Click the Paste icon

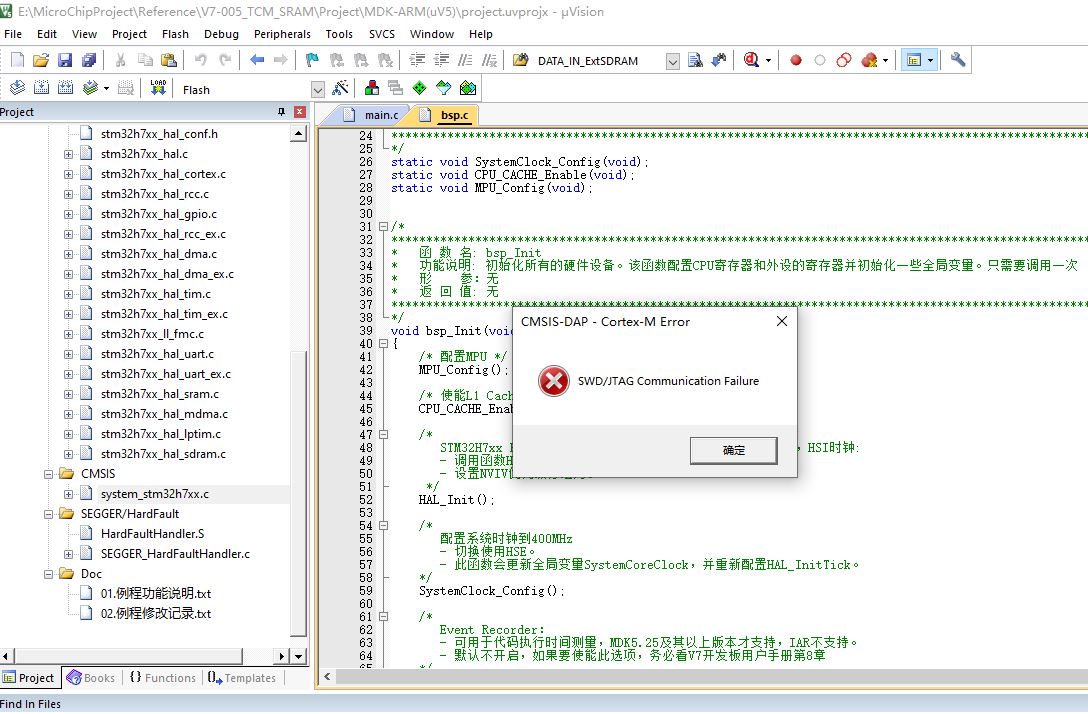pos(169,60)
